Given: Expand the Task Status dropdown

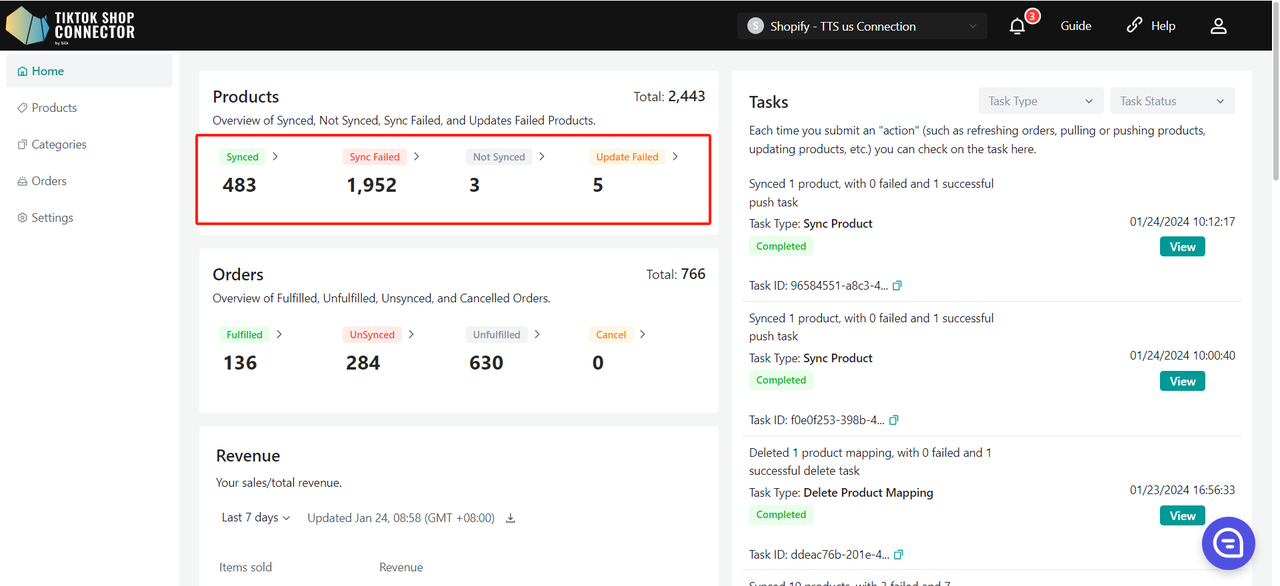Looking at the screenshot, I should point(1172,101).
